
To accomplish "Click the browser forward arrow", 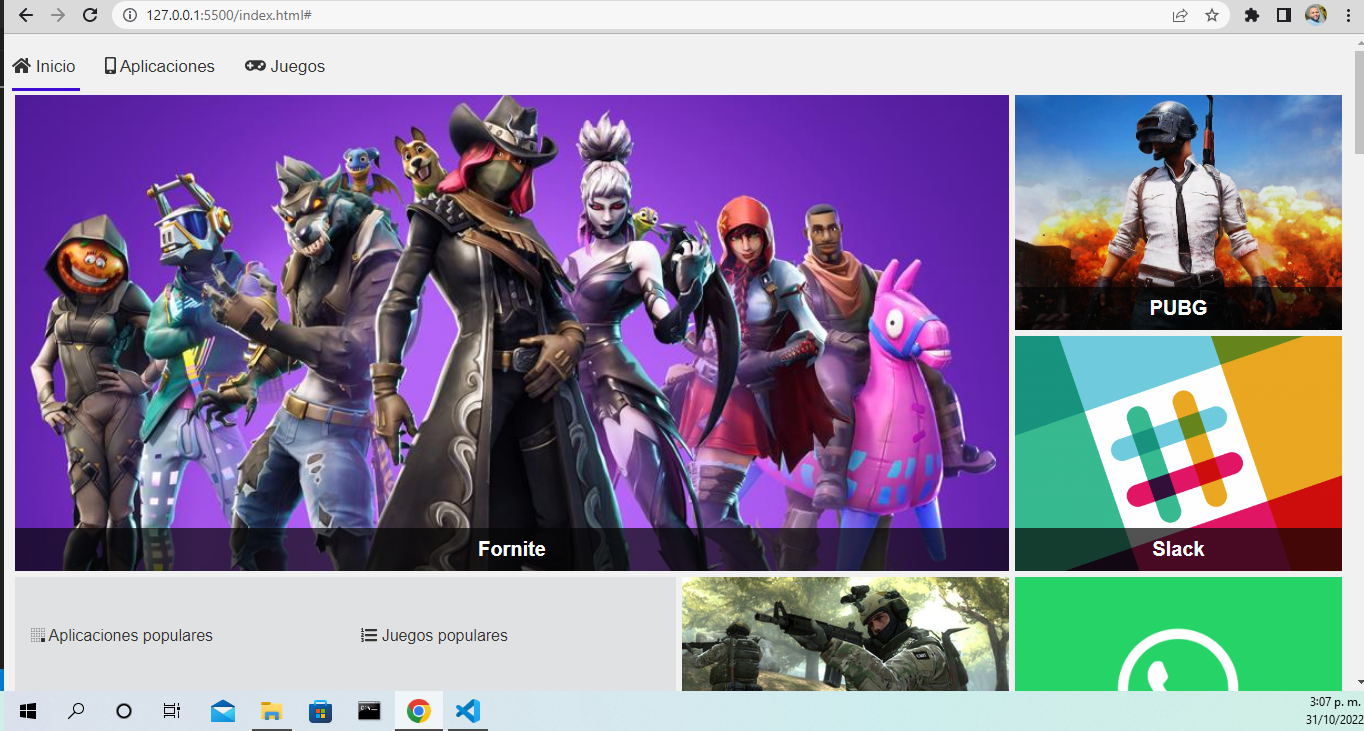I will point(58,15).
